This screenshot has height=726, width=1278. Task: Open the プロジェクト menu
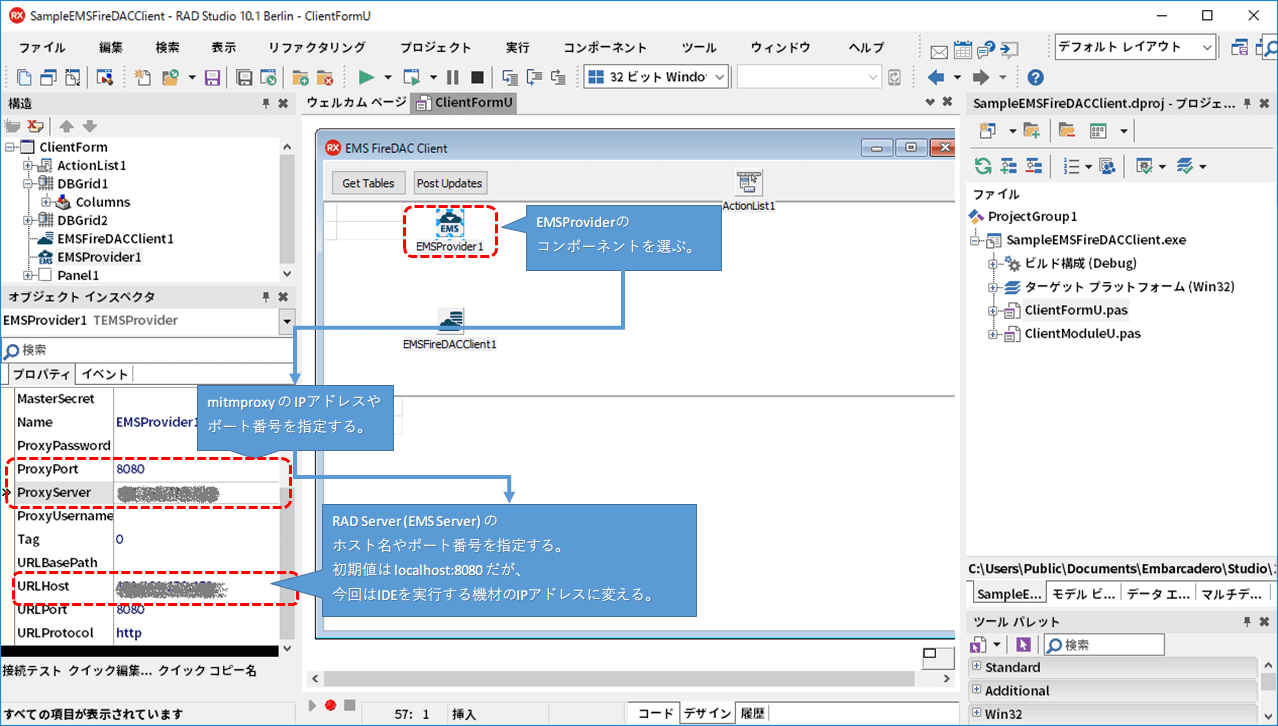436,47
